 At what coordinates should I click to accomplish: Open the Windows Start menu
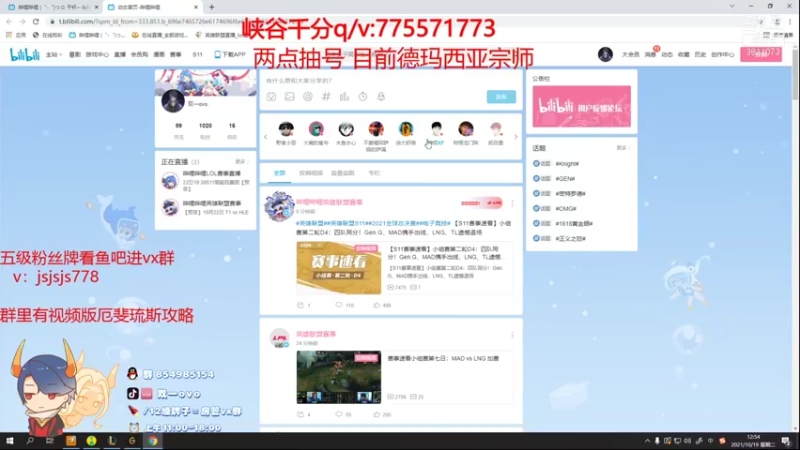tap(10, 441)
